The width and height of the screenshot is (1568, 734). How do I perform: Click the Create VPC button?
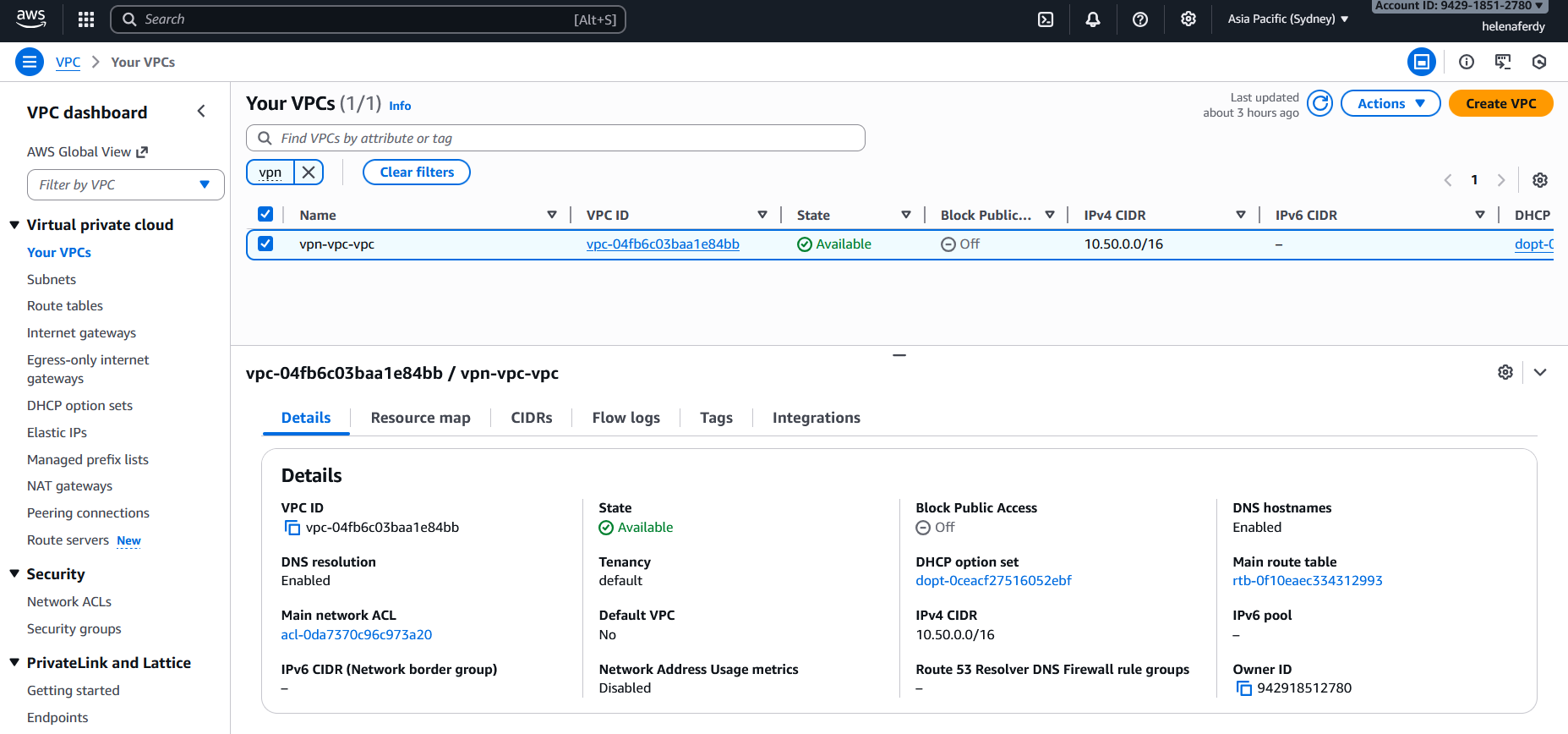point(1500,103)
